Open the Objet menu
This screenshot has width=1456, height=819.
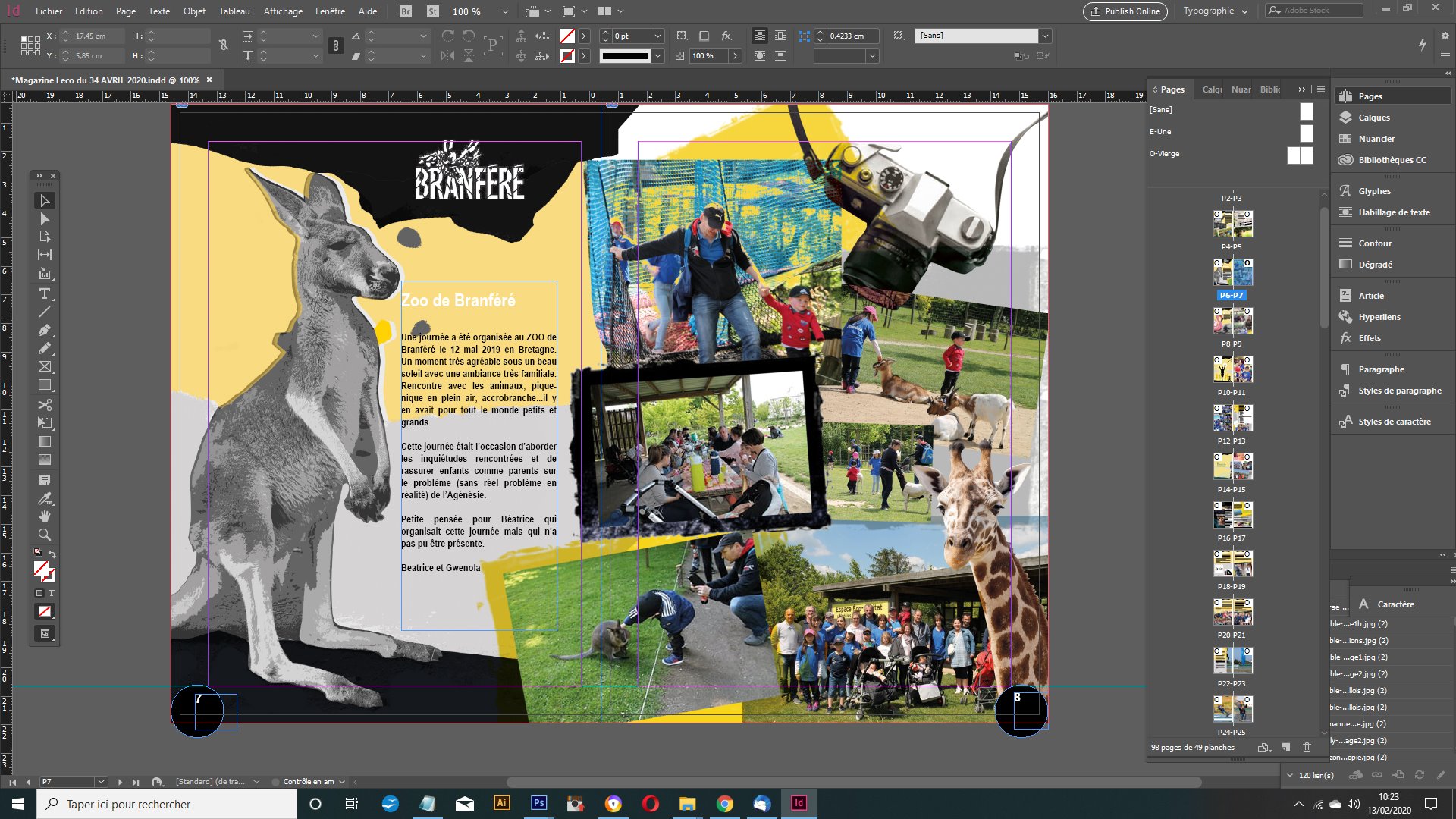pos(194,11)
